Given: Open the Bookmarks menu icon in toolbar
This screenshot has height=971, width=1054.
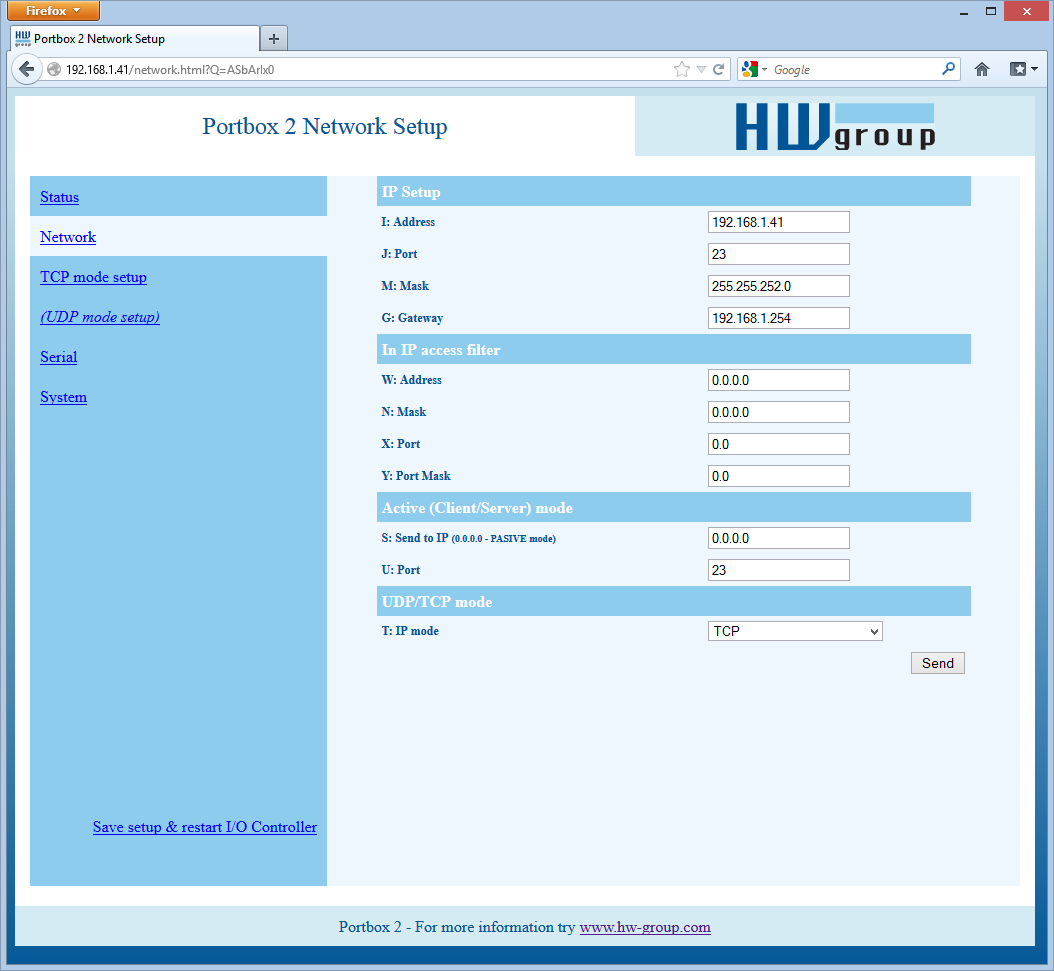Looking at the screenshot, I should [1024, 69].
